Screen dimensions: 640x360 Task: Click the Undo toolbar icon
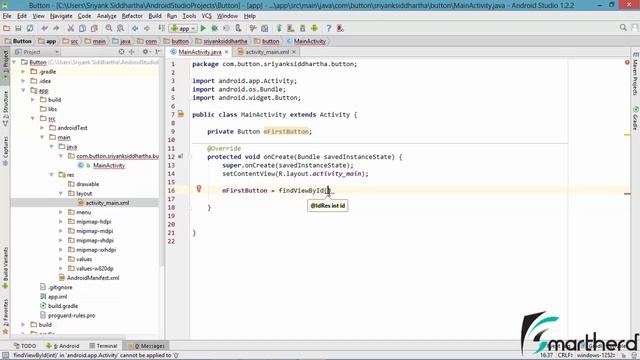(44, 28)
